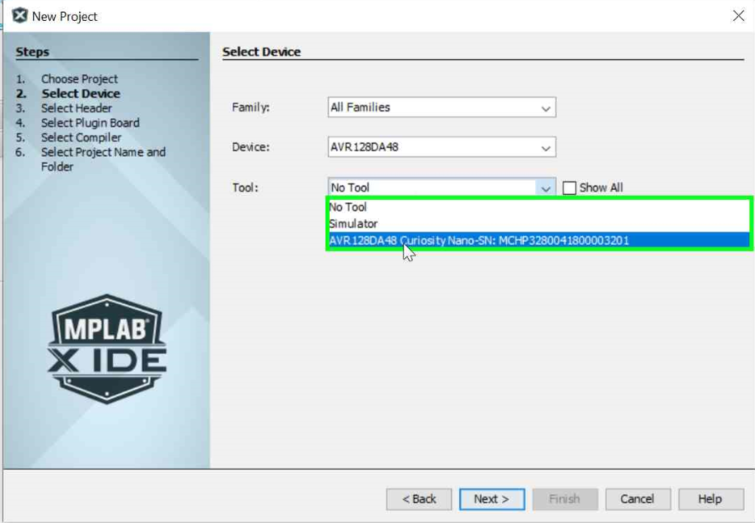Screen dimensions: 755x523
Task: Click the Select Header step
Action: 76,108
